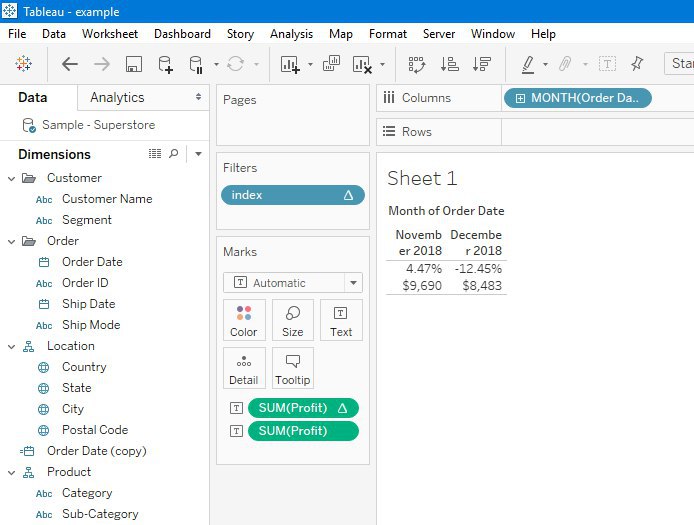Viewport: 694px width, 525px height.
Task: Click the Sort Descending icon
Action: click(482, 64)
